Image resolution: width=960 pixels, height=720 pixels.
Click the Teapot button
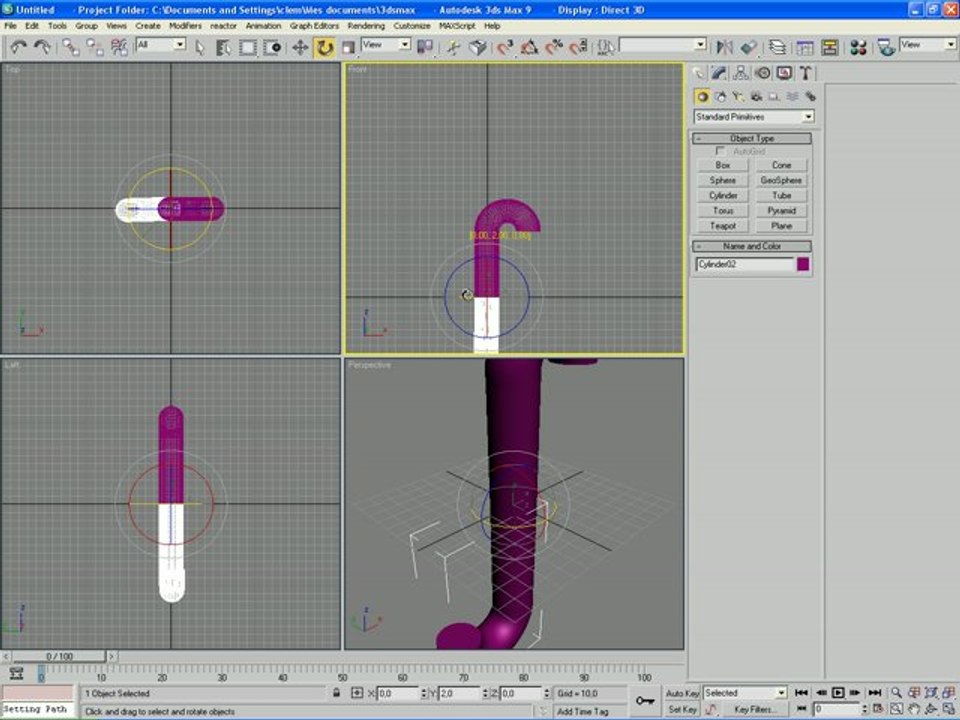click(722, 226)
